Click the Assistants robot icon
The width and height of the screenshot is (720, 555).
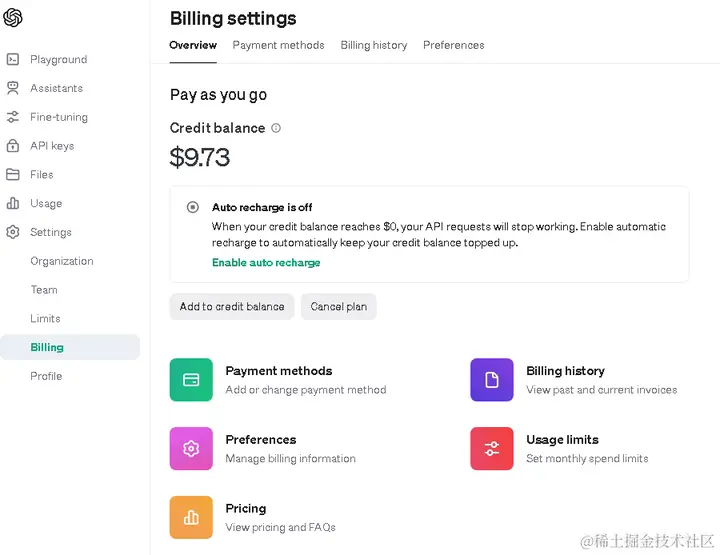(x=13, y=88)
